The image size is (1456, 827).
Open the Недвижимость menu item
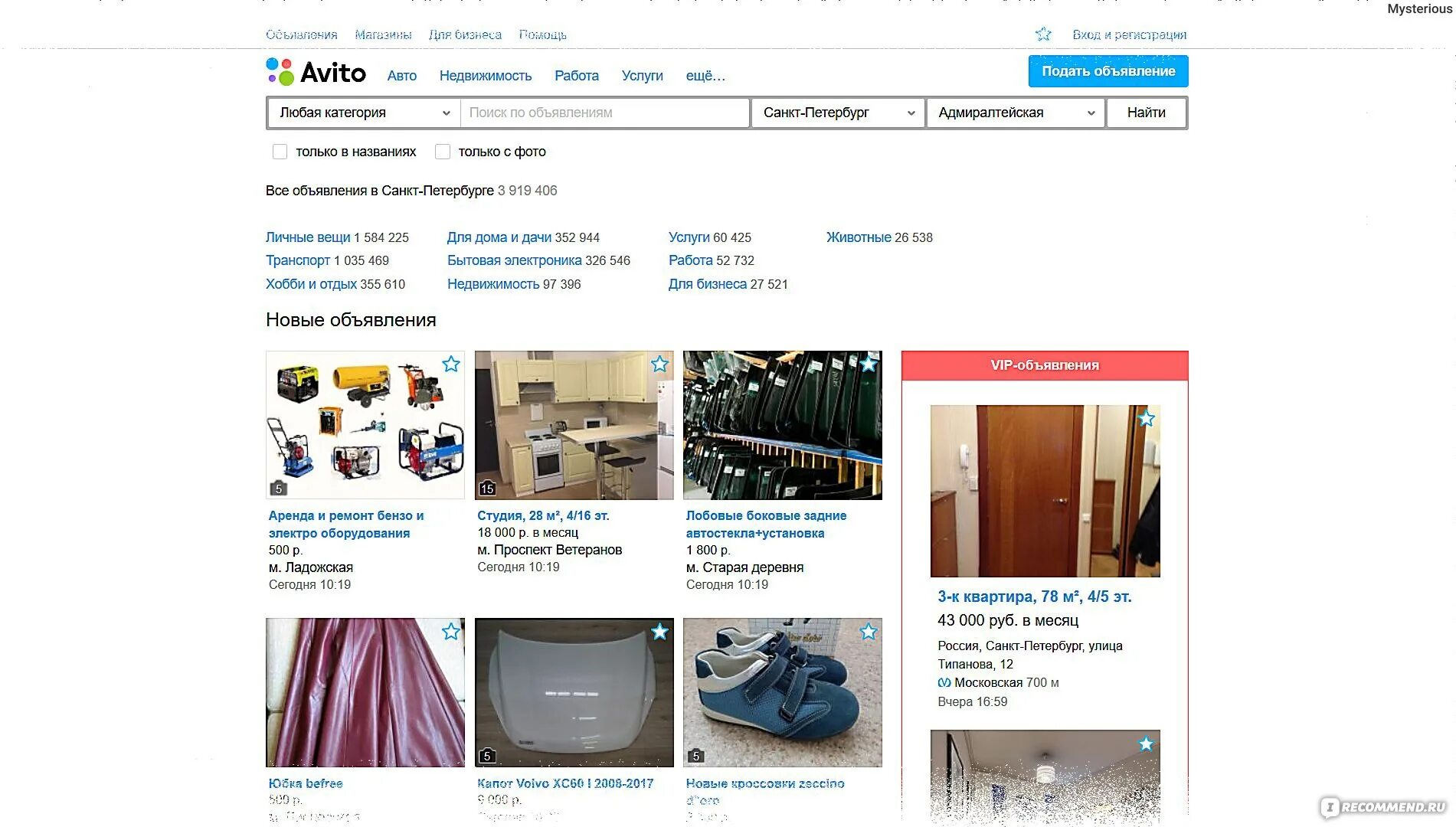(486, 76)
